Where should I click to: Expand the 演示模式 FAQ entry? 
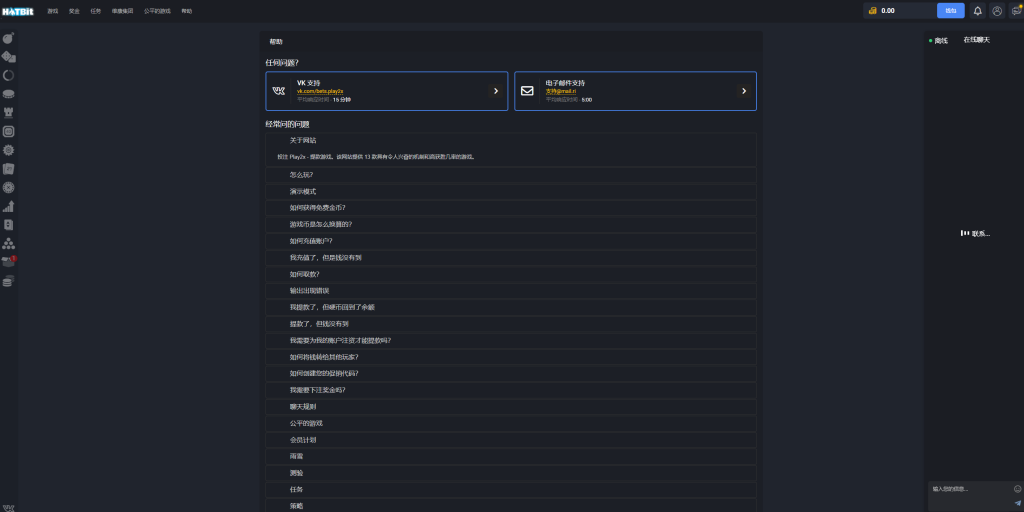click(511, 191)
